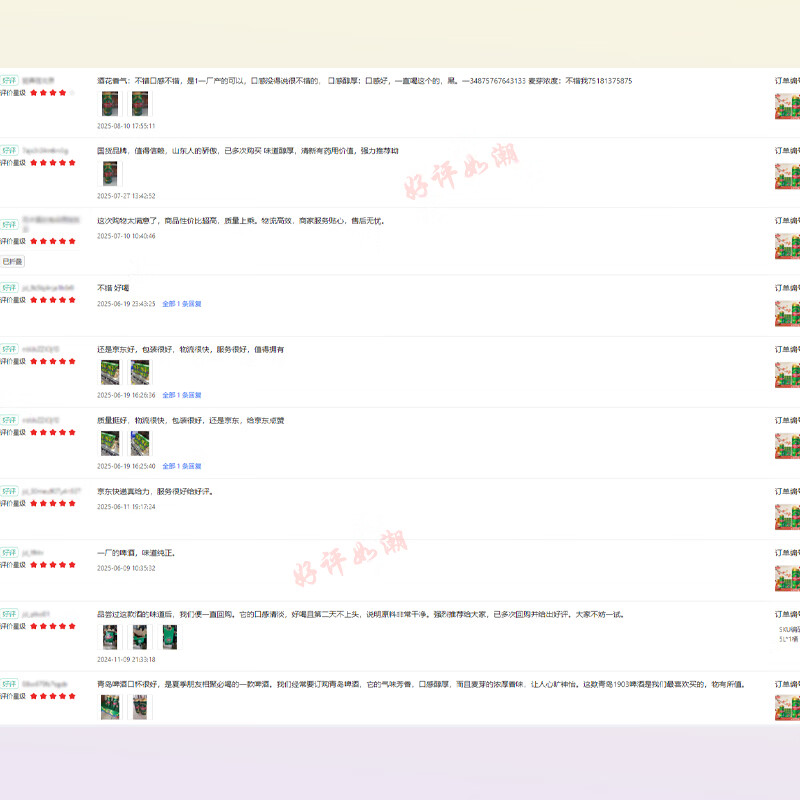Click 好评 tag on 一厂的啤酒 review

tap(9, 552)
